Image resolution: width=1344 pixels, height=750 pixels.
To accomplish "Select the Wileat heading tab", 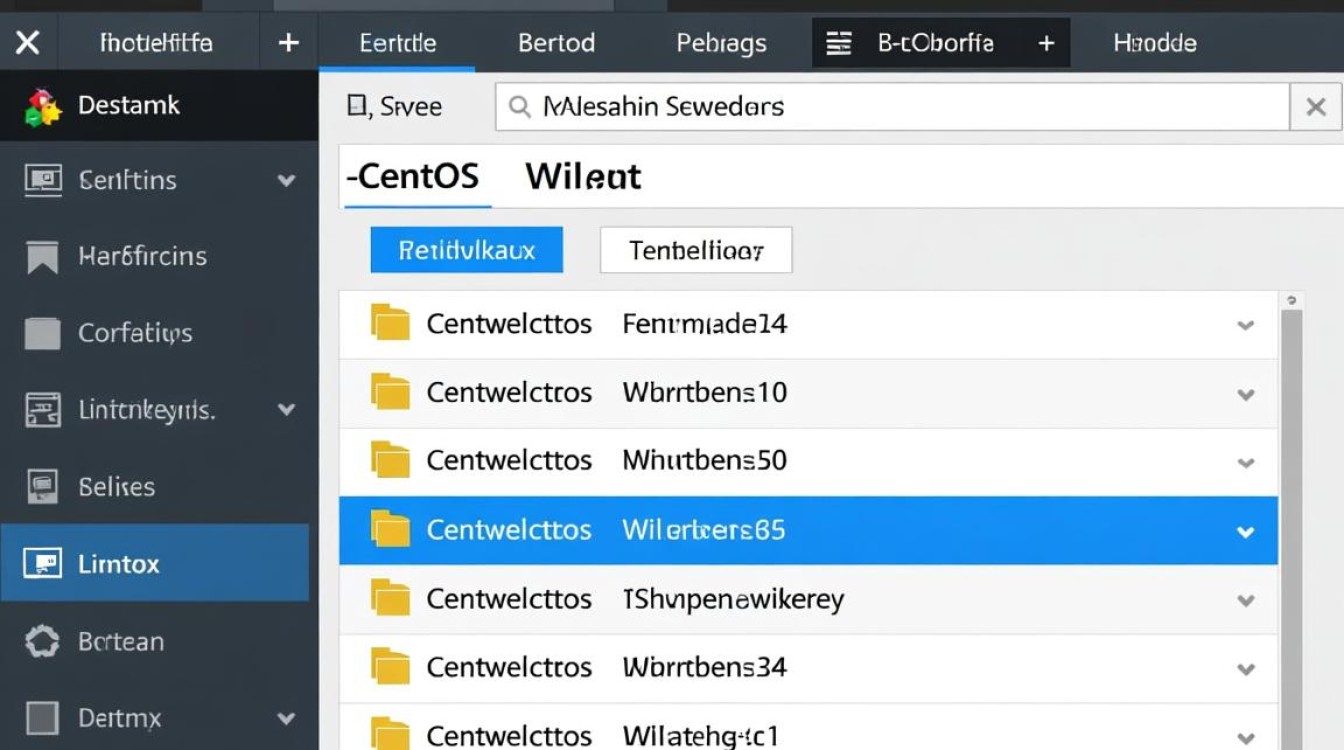I will (583, 177).
